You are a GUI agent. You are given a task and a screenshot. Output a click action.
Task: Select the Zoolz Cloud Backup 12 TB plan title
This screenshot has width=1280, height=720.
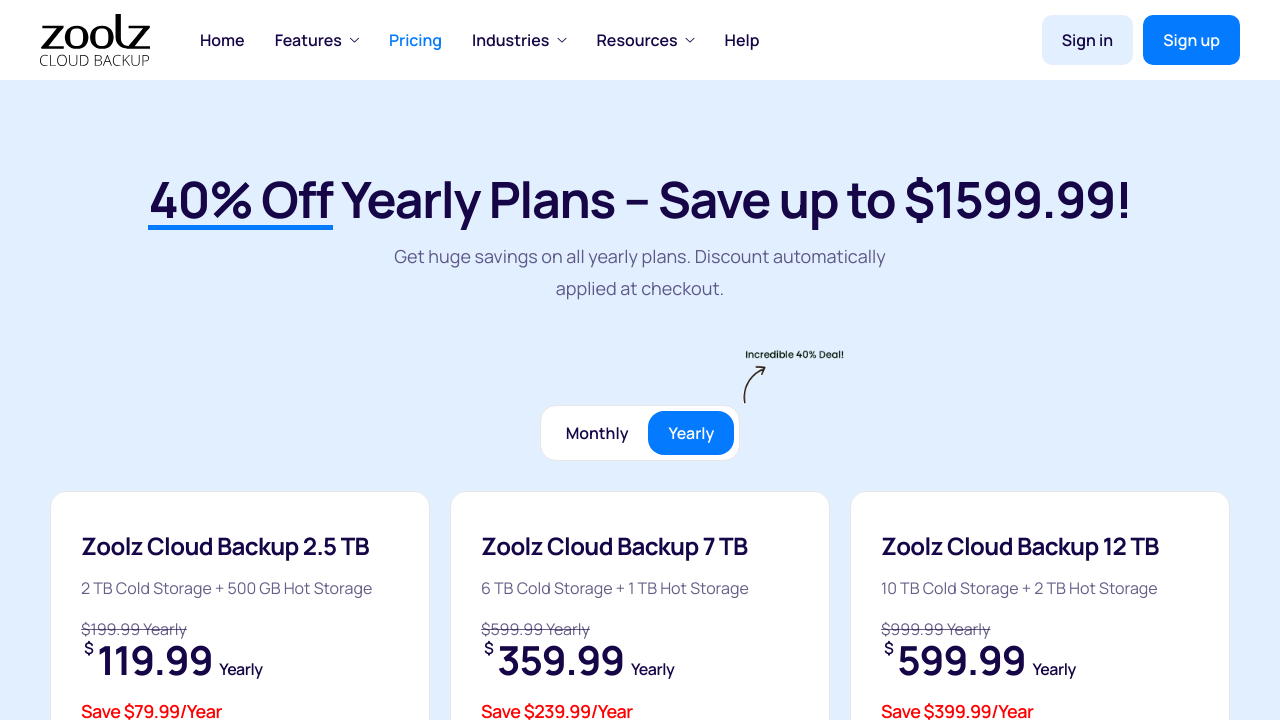pos(1020,547)
